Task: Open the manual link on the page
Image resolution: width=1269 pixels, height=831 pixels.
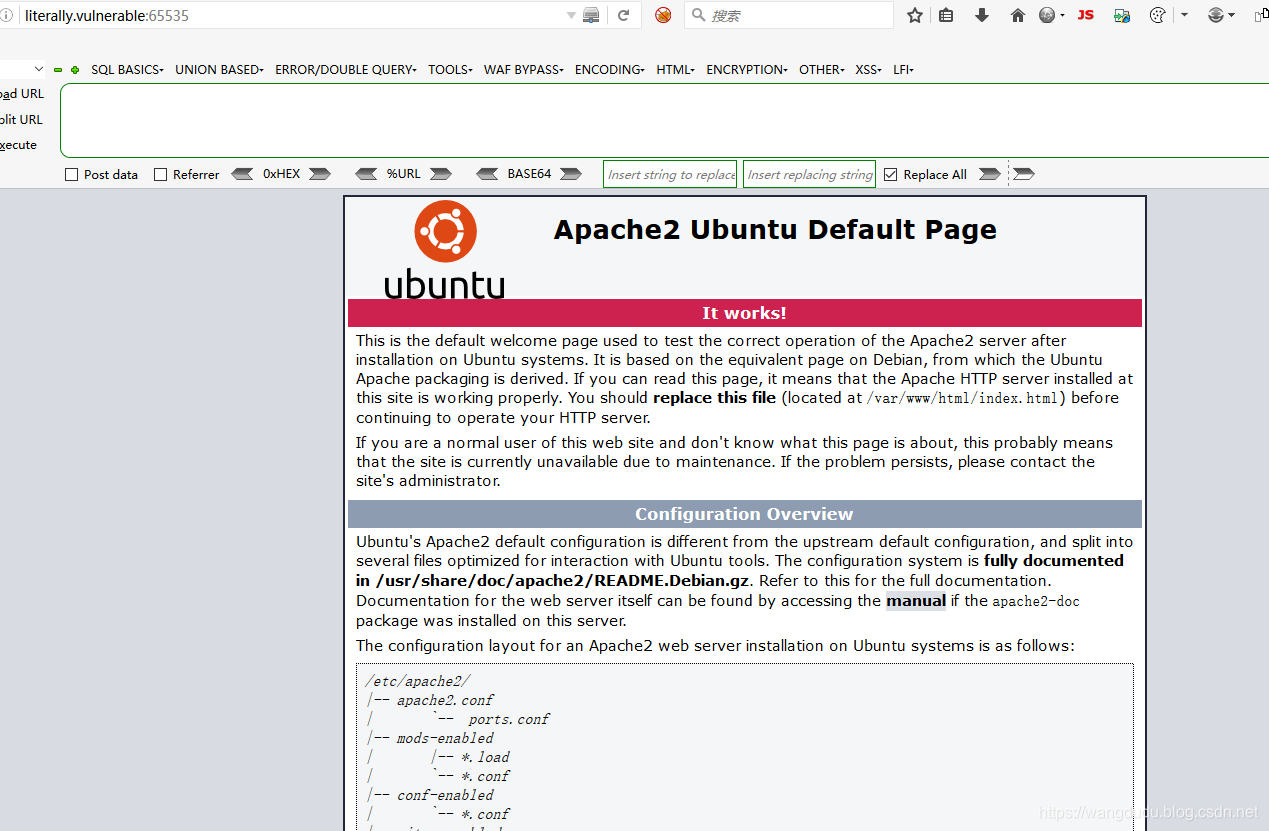Action: [916, 601]
